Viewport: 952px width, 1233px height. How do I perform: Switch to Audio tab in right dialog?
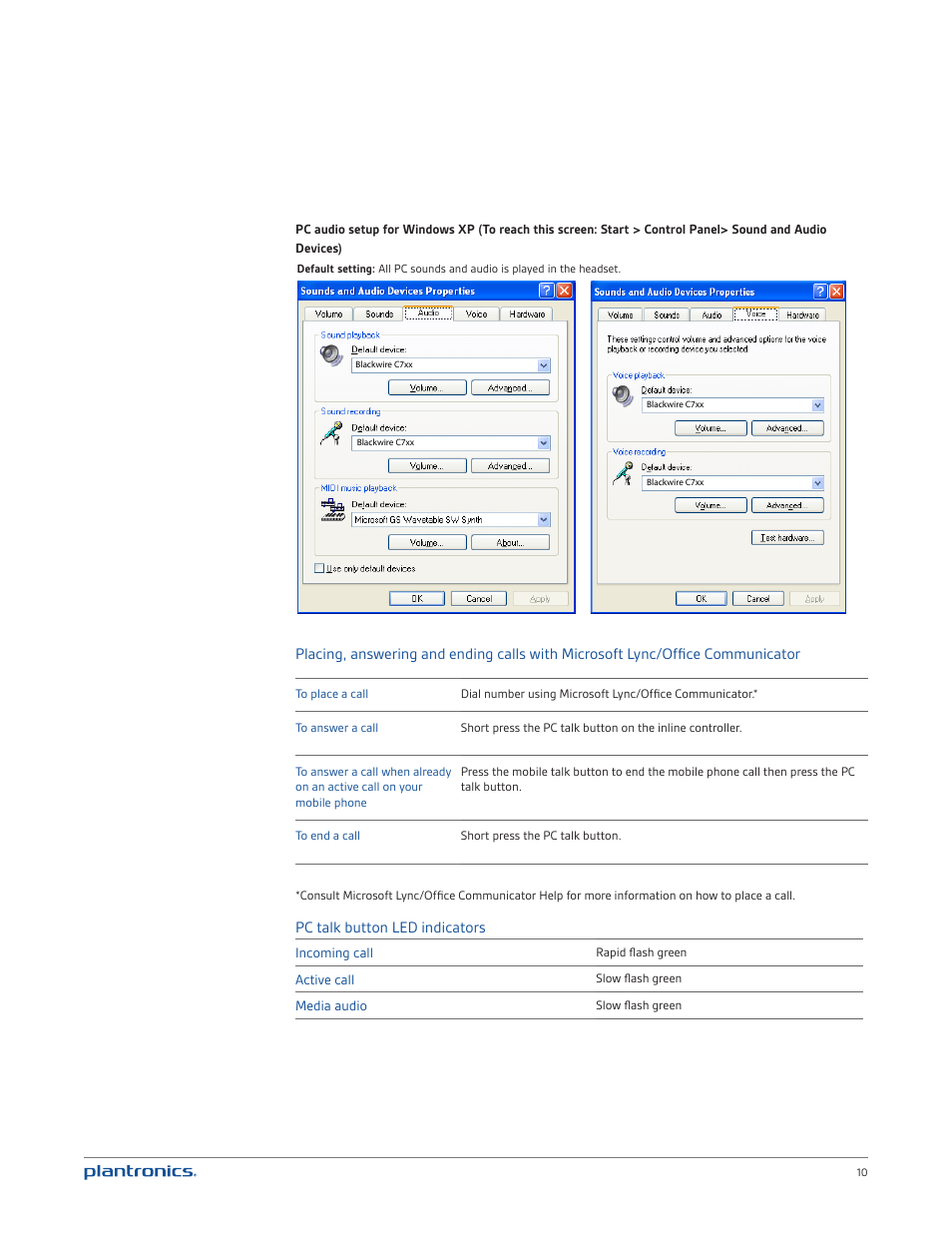[712, 315]
